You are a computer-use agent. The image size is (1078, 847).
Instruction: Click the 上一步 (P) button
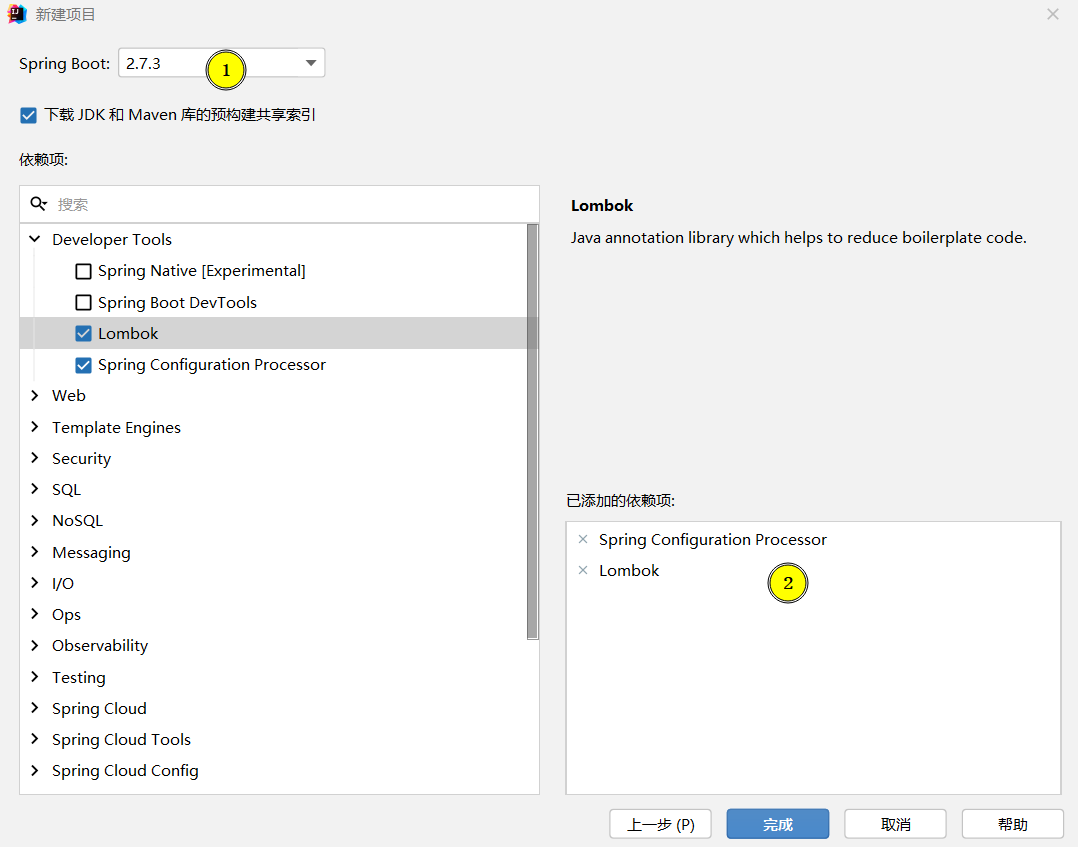[660, 823]
